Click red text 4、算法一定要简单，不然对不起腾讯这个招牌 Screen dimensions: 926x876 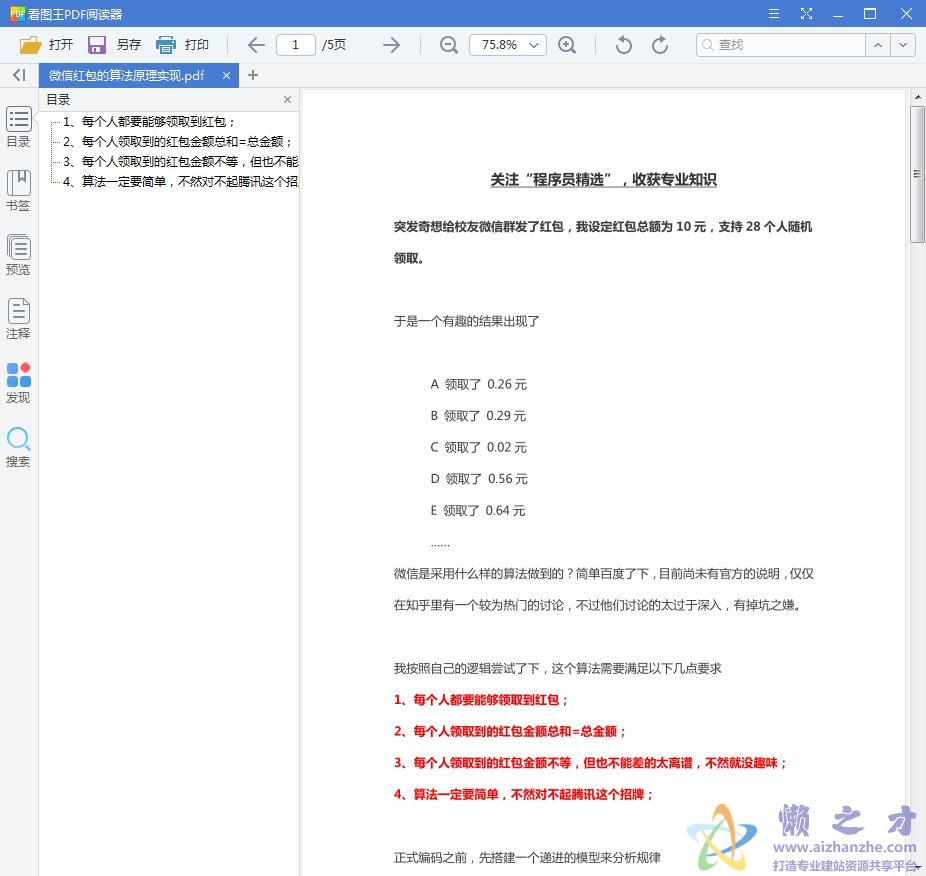(523, 794)
